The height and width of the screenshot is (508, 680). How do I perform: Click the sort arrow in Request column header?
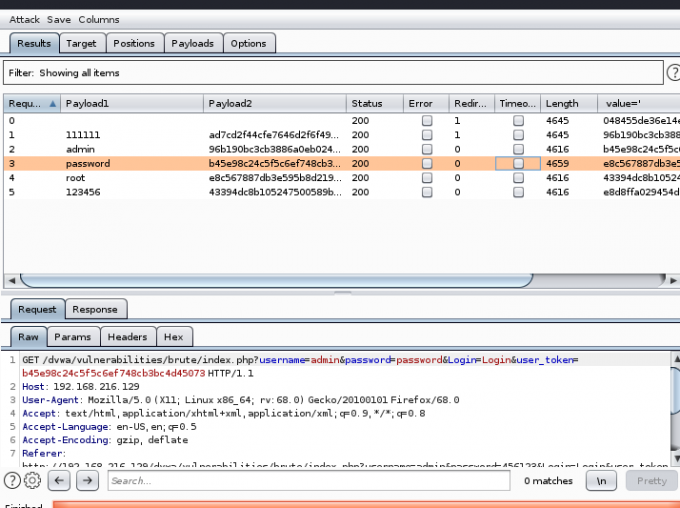(x=52, y=104)
